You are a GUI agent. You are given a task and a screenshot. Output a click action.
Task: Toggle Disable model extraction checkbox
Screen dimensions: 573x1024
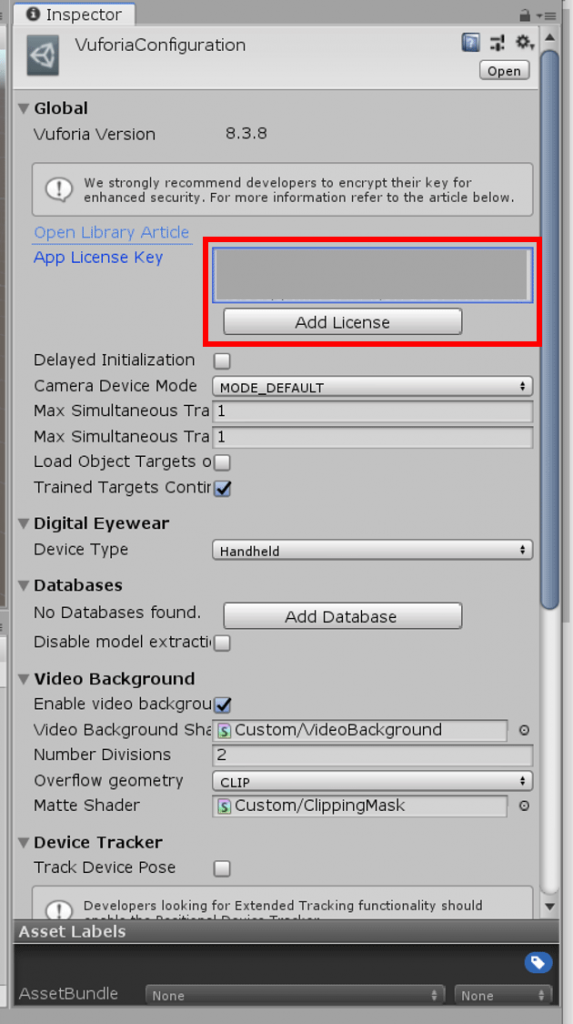click(x=222, y=643)
